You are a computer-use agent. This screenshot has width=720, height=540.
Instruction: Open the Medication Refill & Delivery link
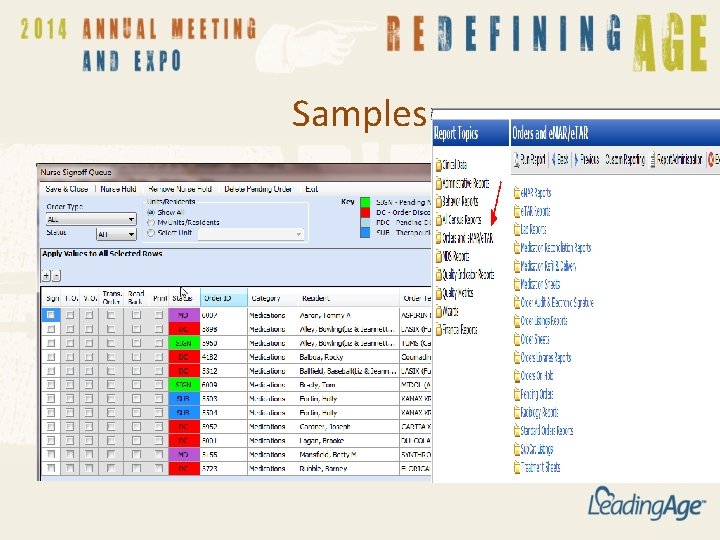[x=548, y=266]
